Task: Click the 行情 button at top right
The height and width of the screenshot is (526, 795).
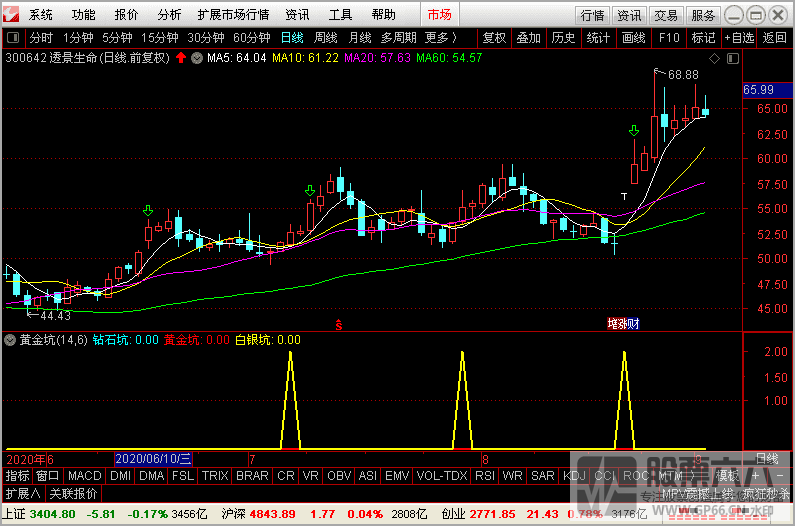Action: point(592,16)
